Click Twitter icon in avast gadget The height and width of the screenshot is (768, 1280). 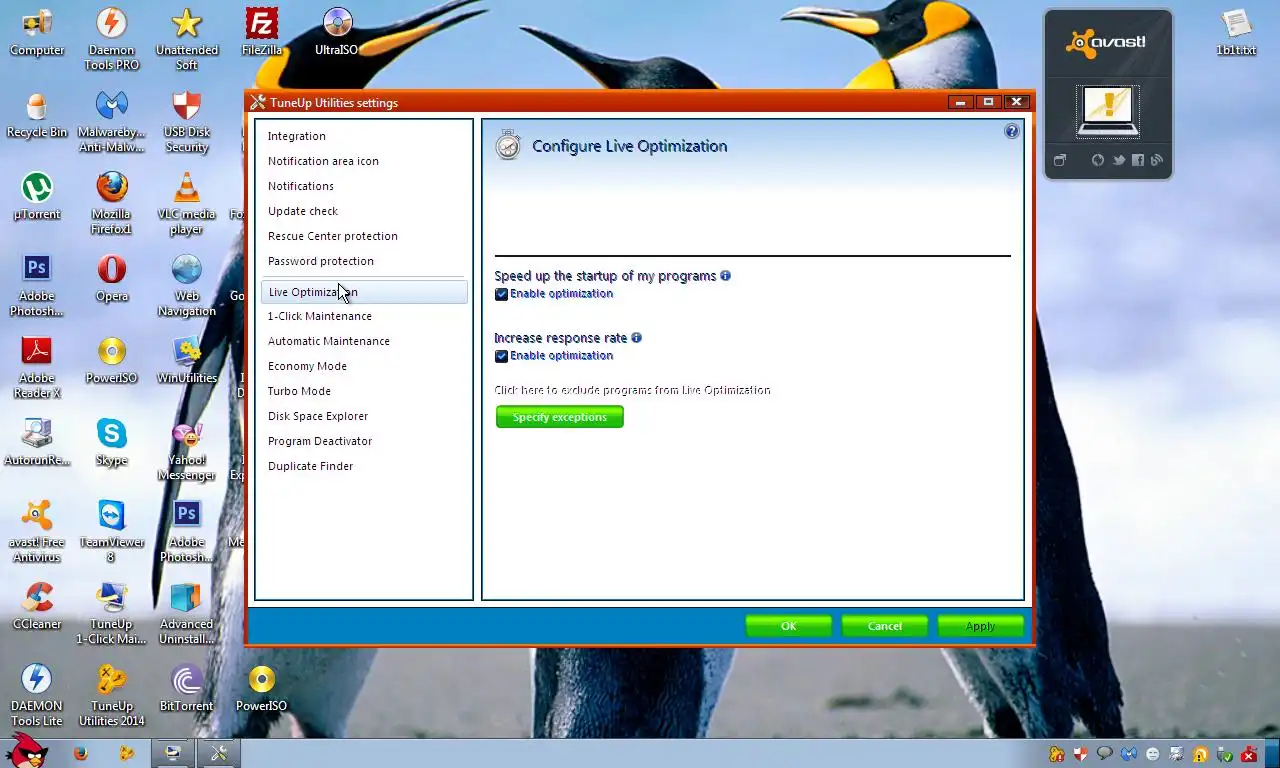click(x=1118, y=160)
